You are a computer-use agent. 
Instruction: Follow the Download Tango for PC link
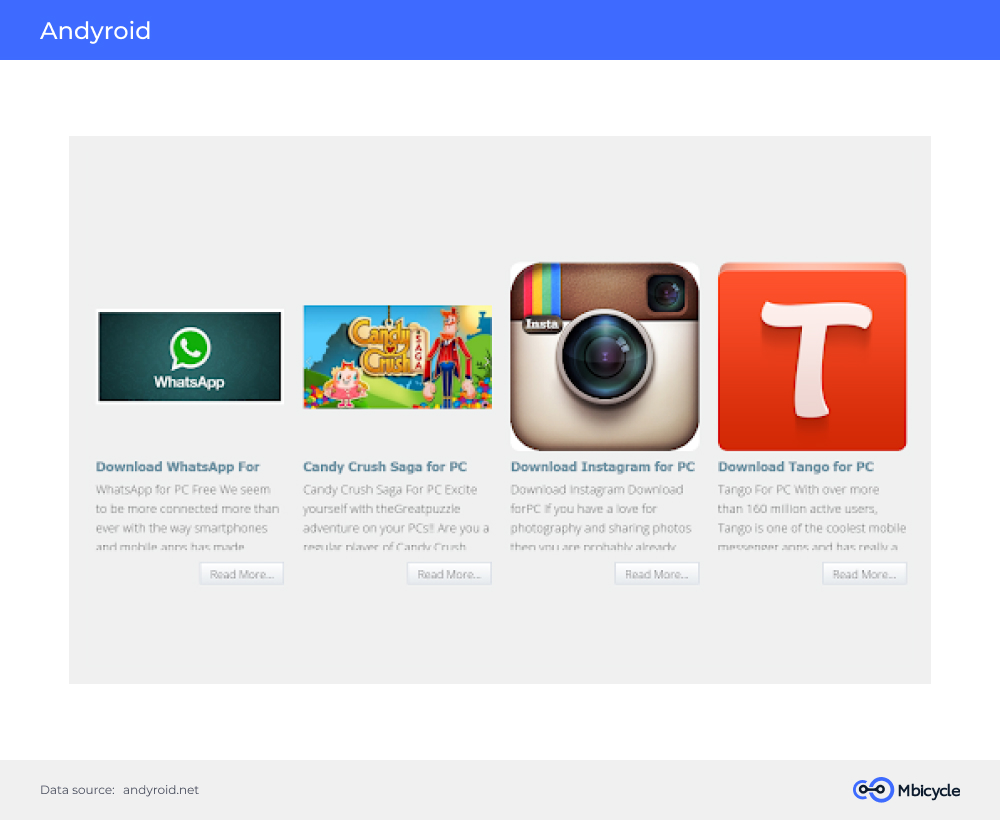pyautogui.click(x=796, y=467)
